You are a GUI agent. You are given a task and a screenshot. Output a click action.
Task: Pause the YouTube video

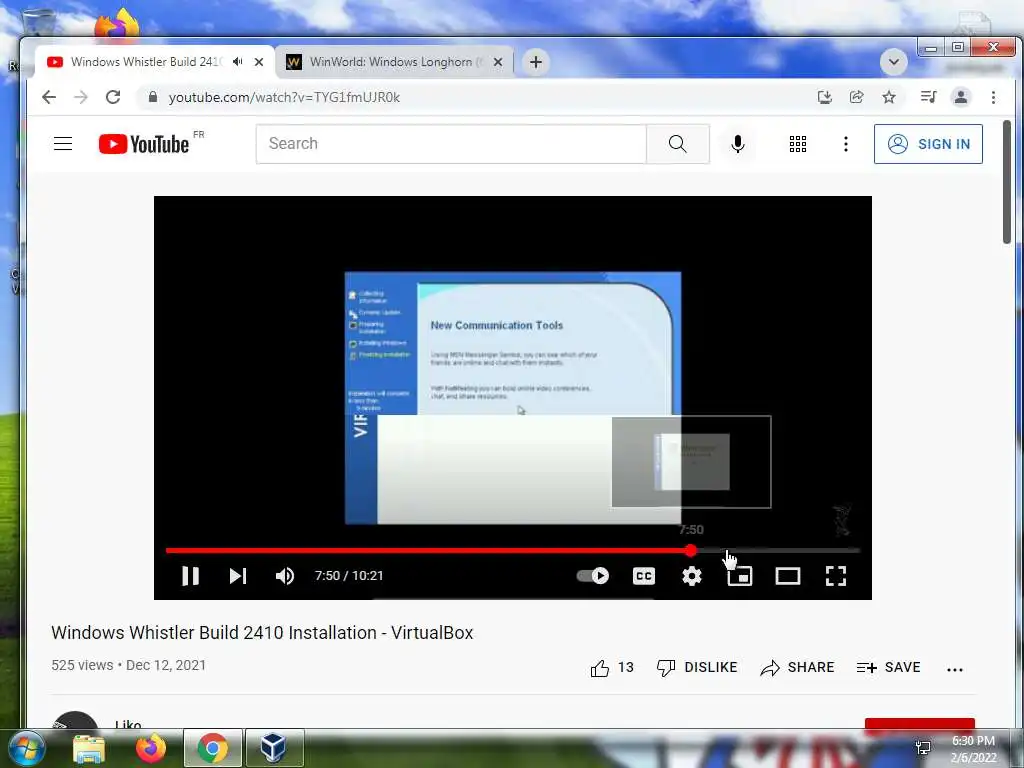190,575
